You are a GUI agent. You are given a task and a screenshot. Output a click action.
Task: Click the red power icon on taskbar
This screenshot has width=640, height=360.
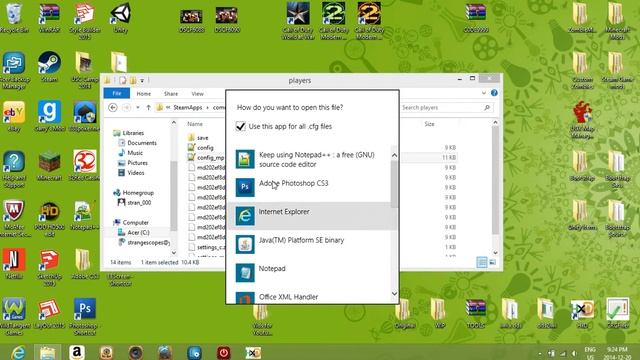[x=224, y=352]
